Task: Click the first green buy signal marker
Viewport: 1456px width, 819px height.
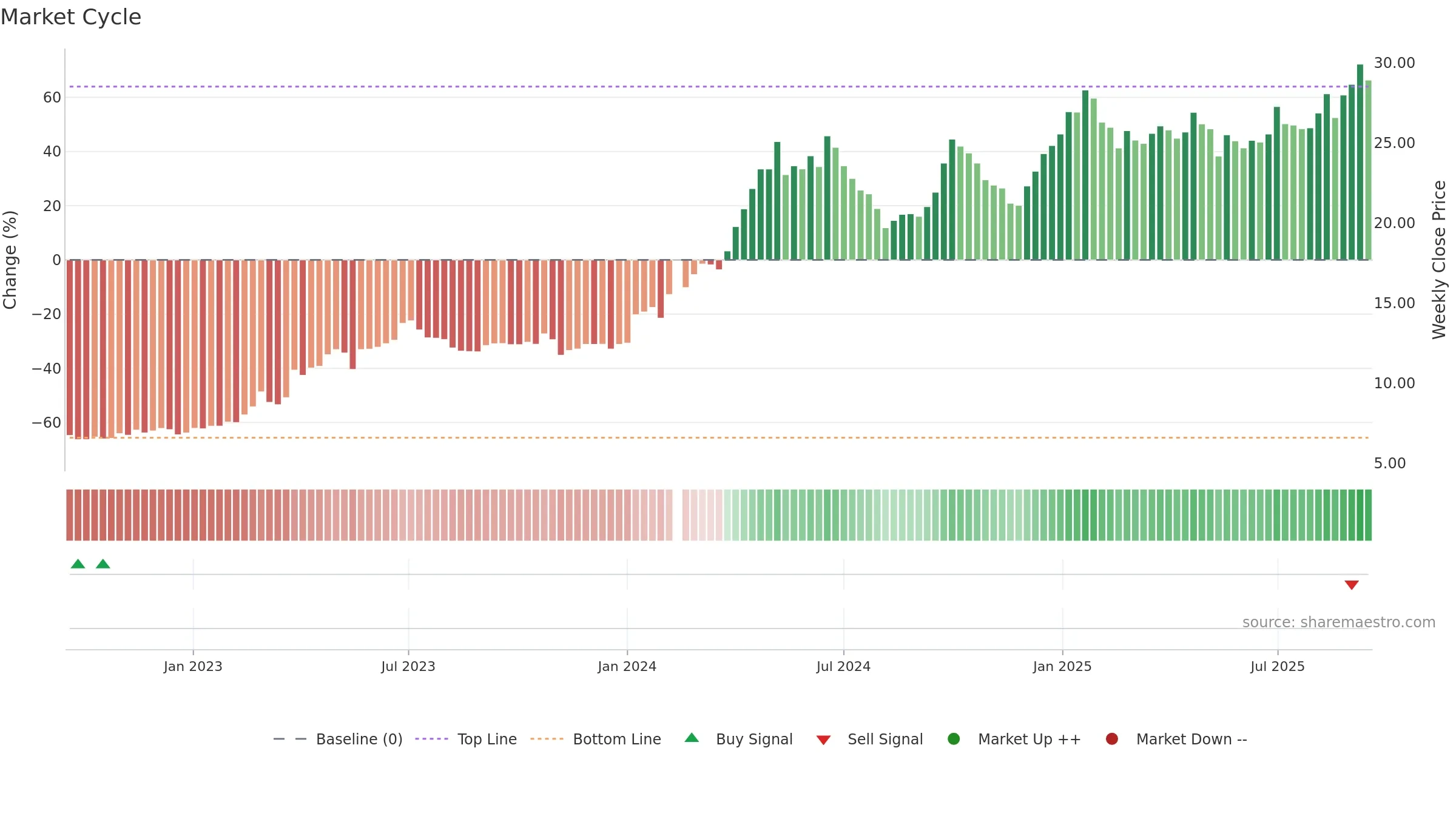Action: pos(78,564)
